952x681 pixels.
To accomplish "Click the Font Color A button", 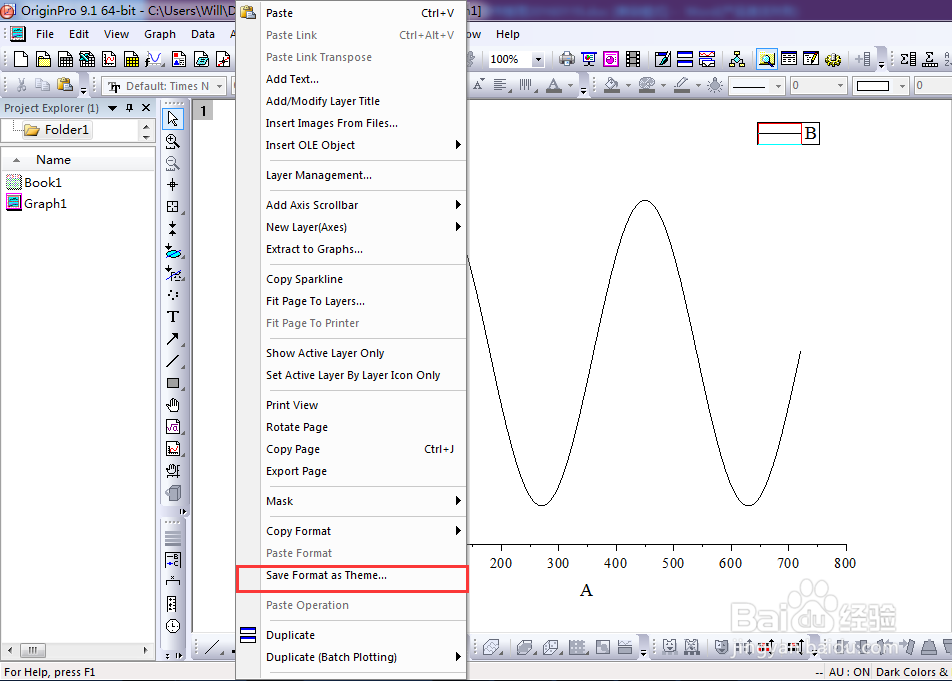I will [x=554, y=86].
